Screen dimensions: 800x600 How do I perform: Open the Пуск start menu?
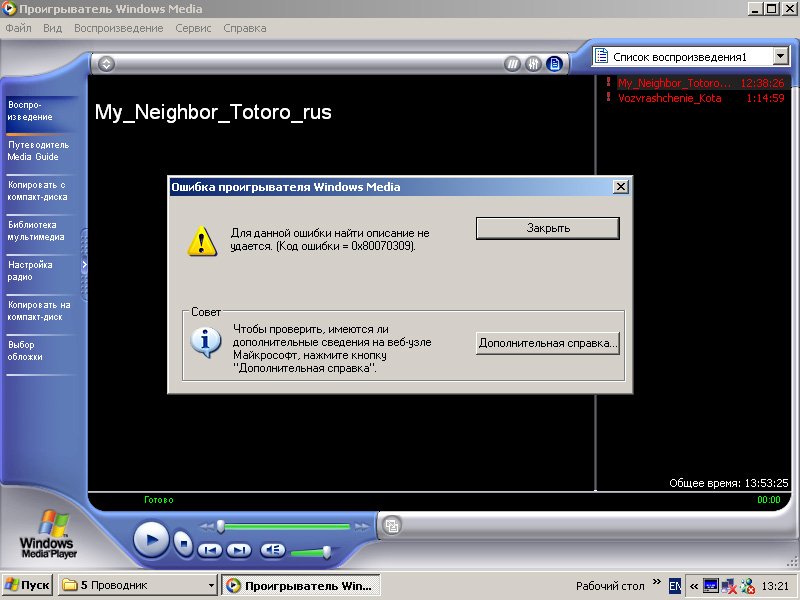tap(28, 585)
